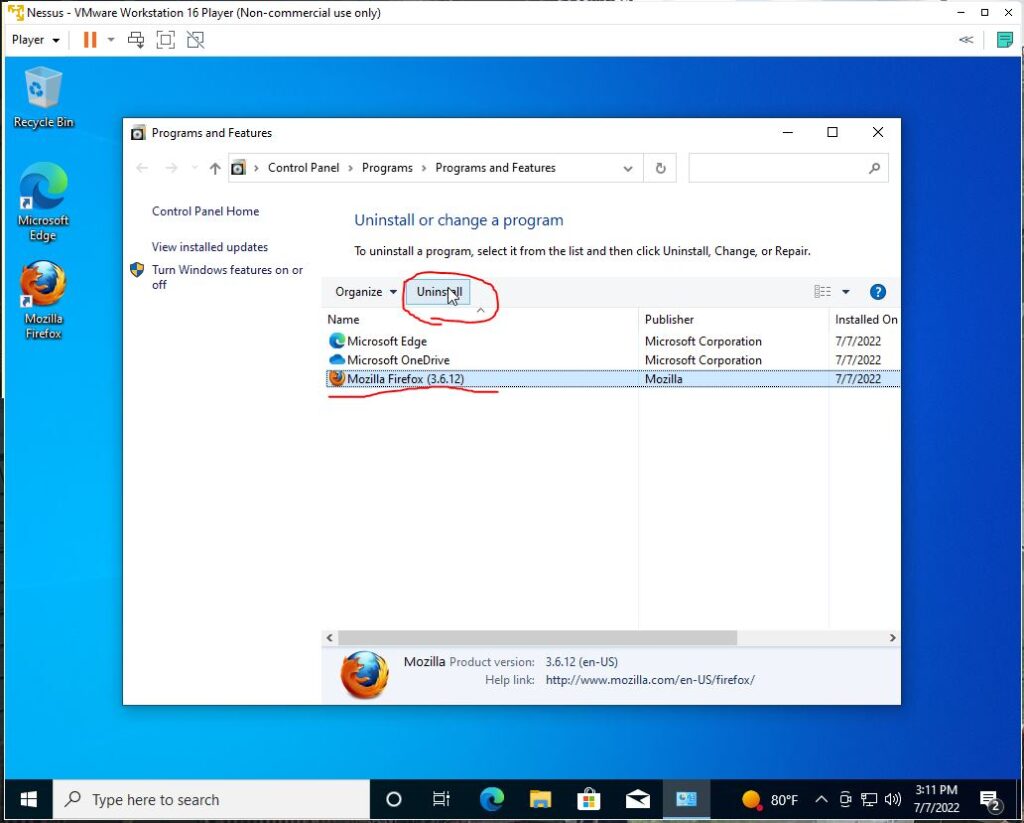Open Cortana from the taskbar
This screenshot has width=1024, height=823.
pyautogui.click(x=394, y=799)
